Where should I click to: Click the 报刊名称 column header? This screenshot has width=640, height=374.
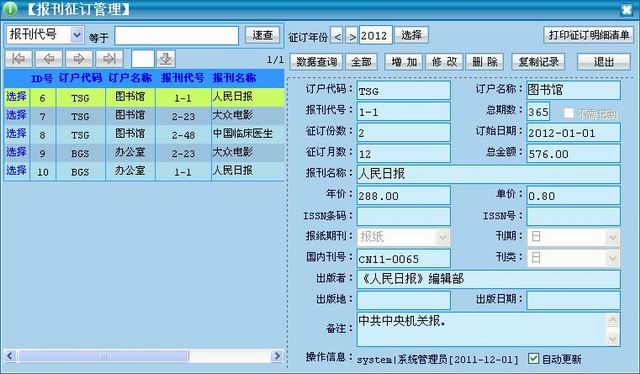tap(234, 78)
